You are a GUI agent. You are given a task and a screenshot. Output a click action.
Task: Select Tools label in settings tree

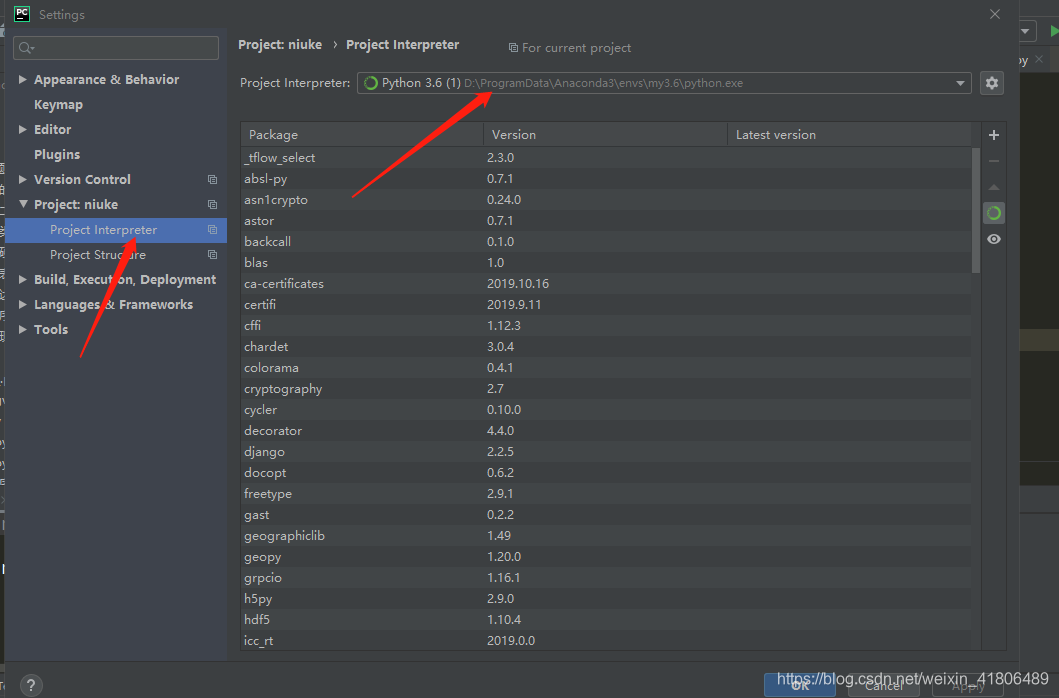(x=51, y=330)
